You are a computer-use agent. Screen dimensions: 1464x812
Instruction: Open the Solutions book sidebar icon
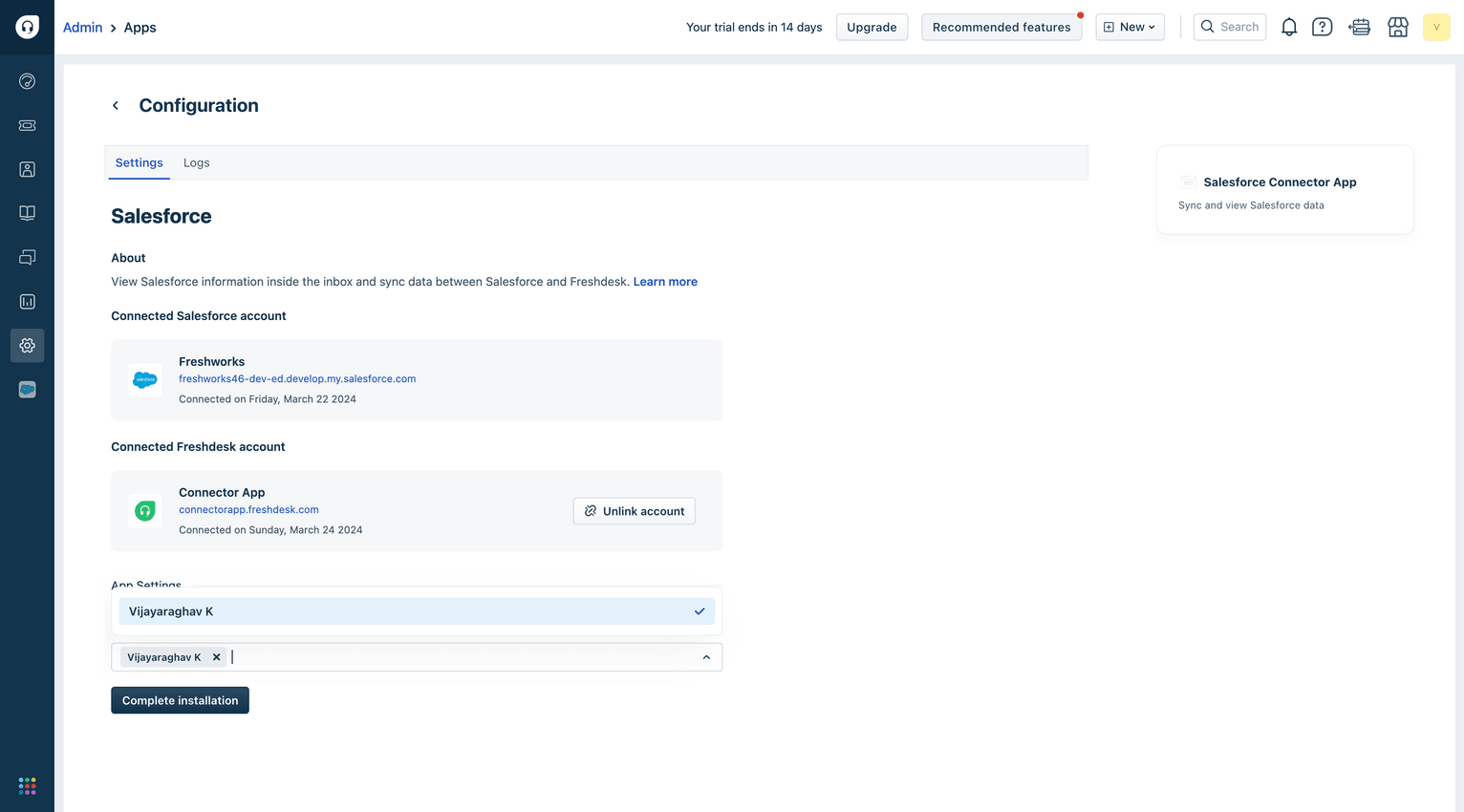(27, 213)
